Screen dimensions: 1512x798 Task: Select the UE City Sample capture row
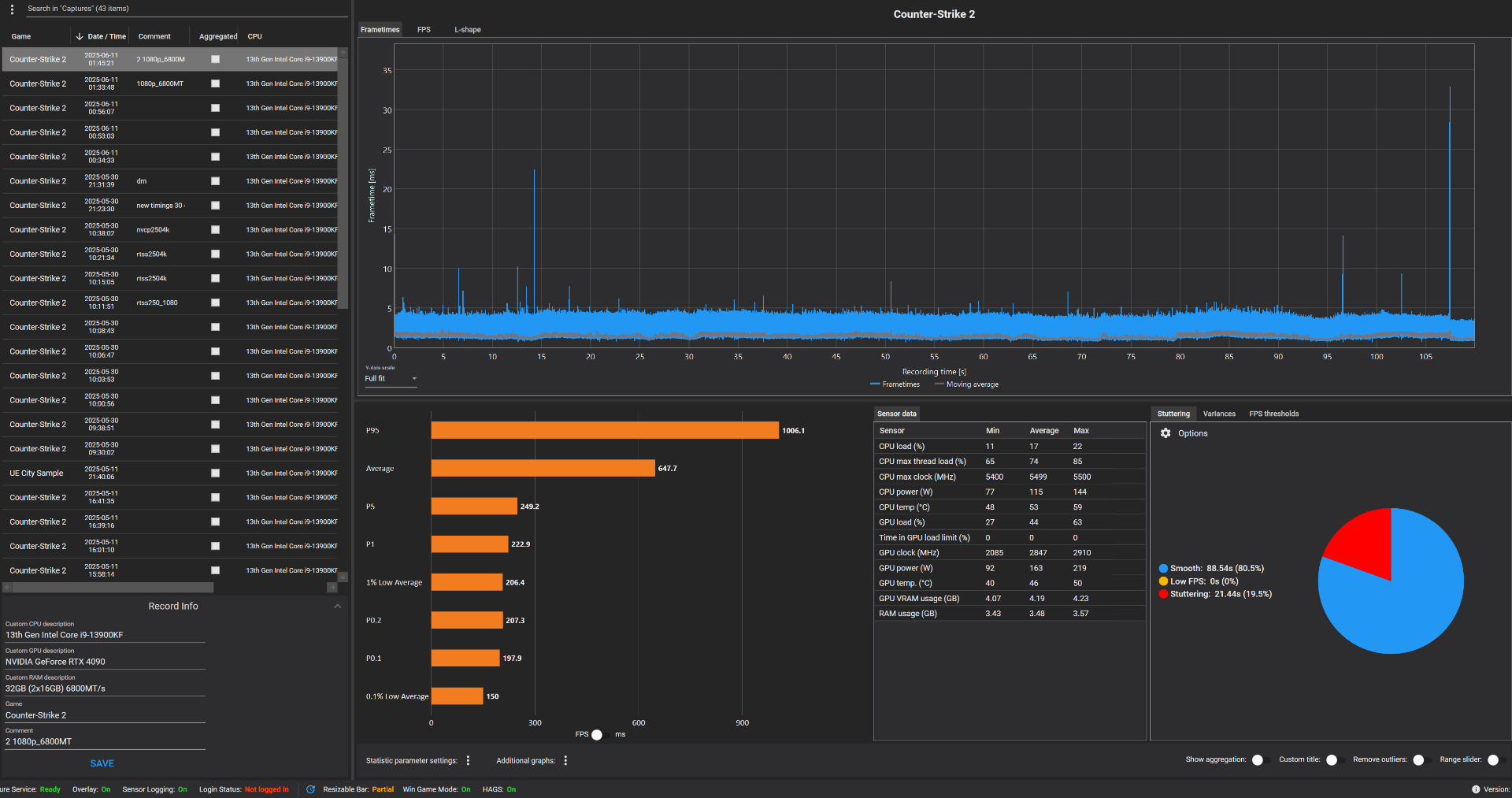pyautogui.click(x=169, y=473)
